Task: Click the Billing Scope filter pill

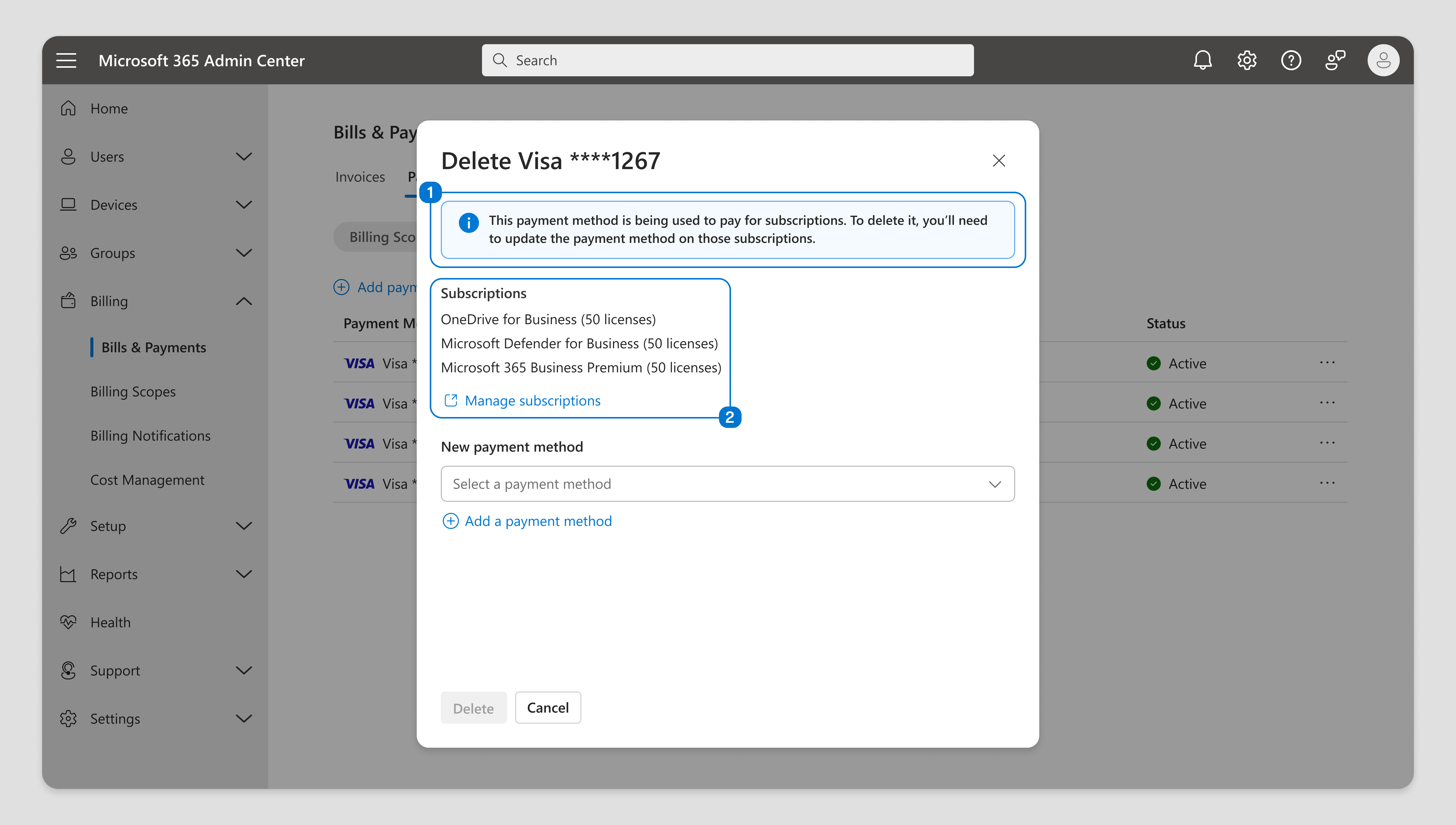Action: coord(376,237)
